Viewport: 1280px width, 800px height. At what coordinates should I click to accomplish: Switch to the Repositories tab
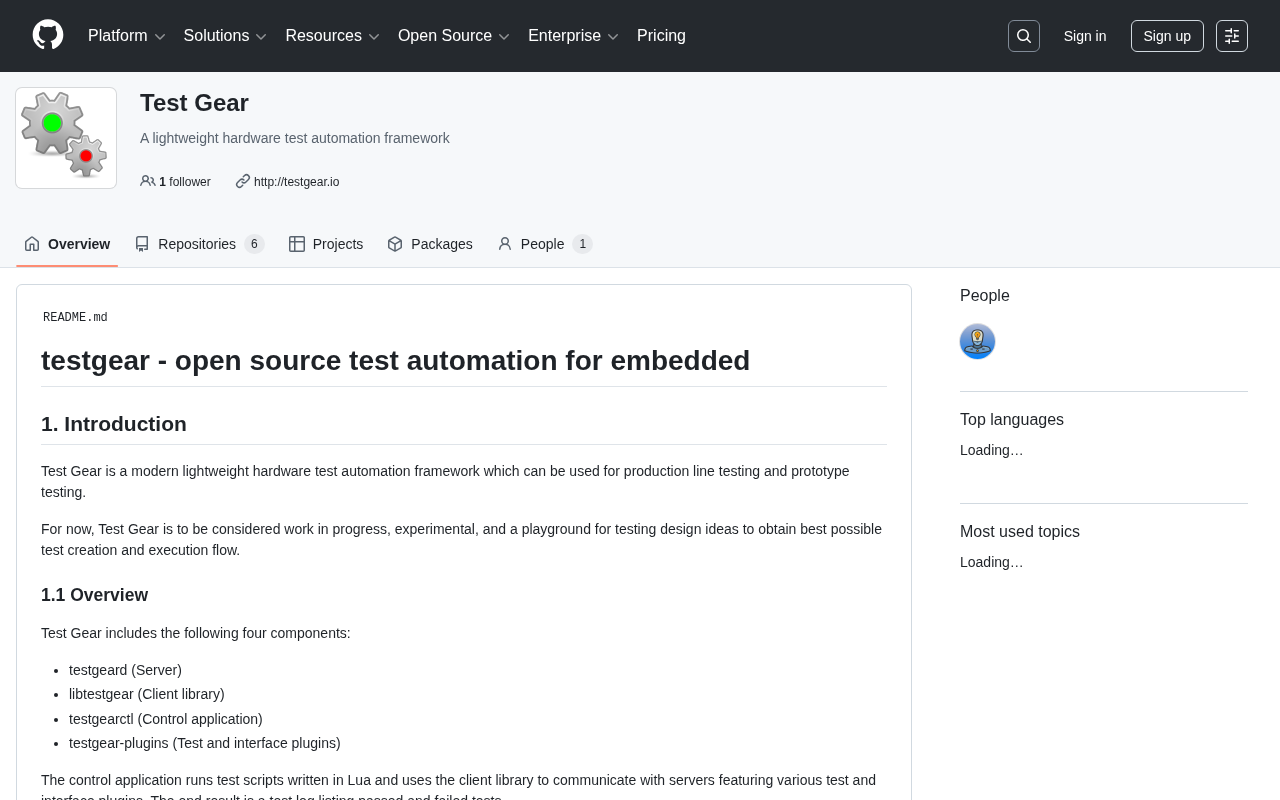click(x=199, y=244)
